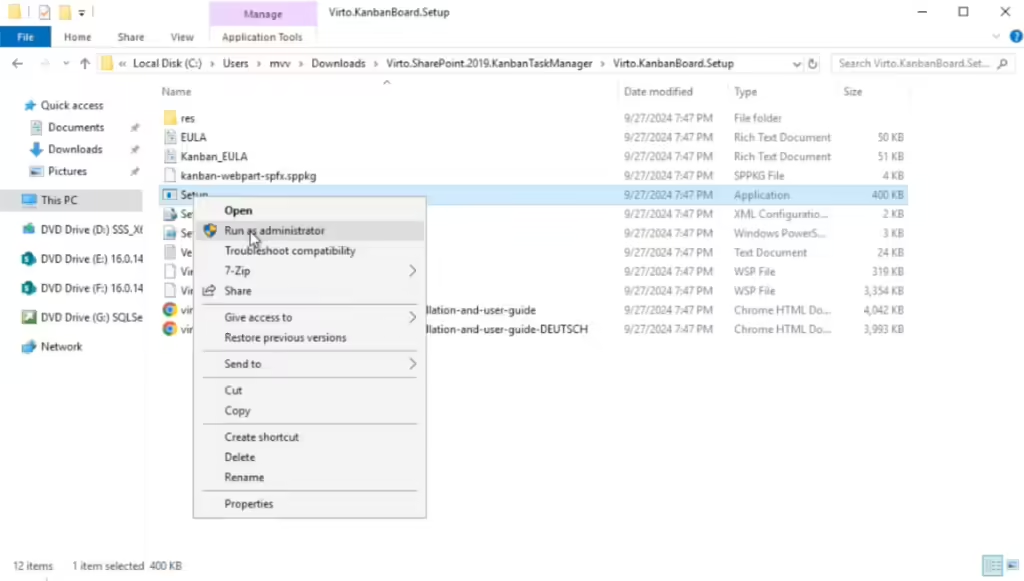Image resolution: width=1024 pixels, height=581 pixels.
Task: Open the Recent locations dropdown arrow
Action: coord(66,63)
